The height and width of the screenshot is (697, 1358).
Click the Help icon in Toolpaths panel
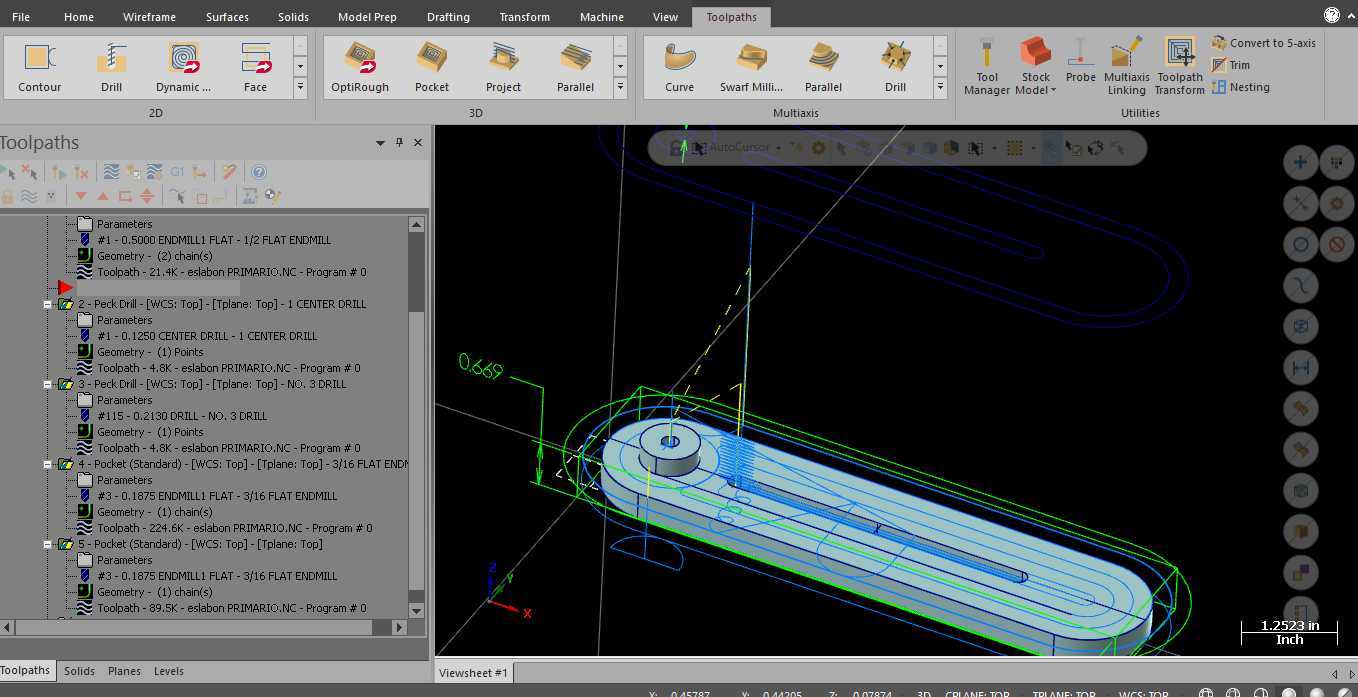tap(259, 172)
